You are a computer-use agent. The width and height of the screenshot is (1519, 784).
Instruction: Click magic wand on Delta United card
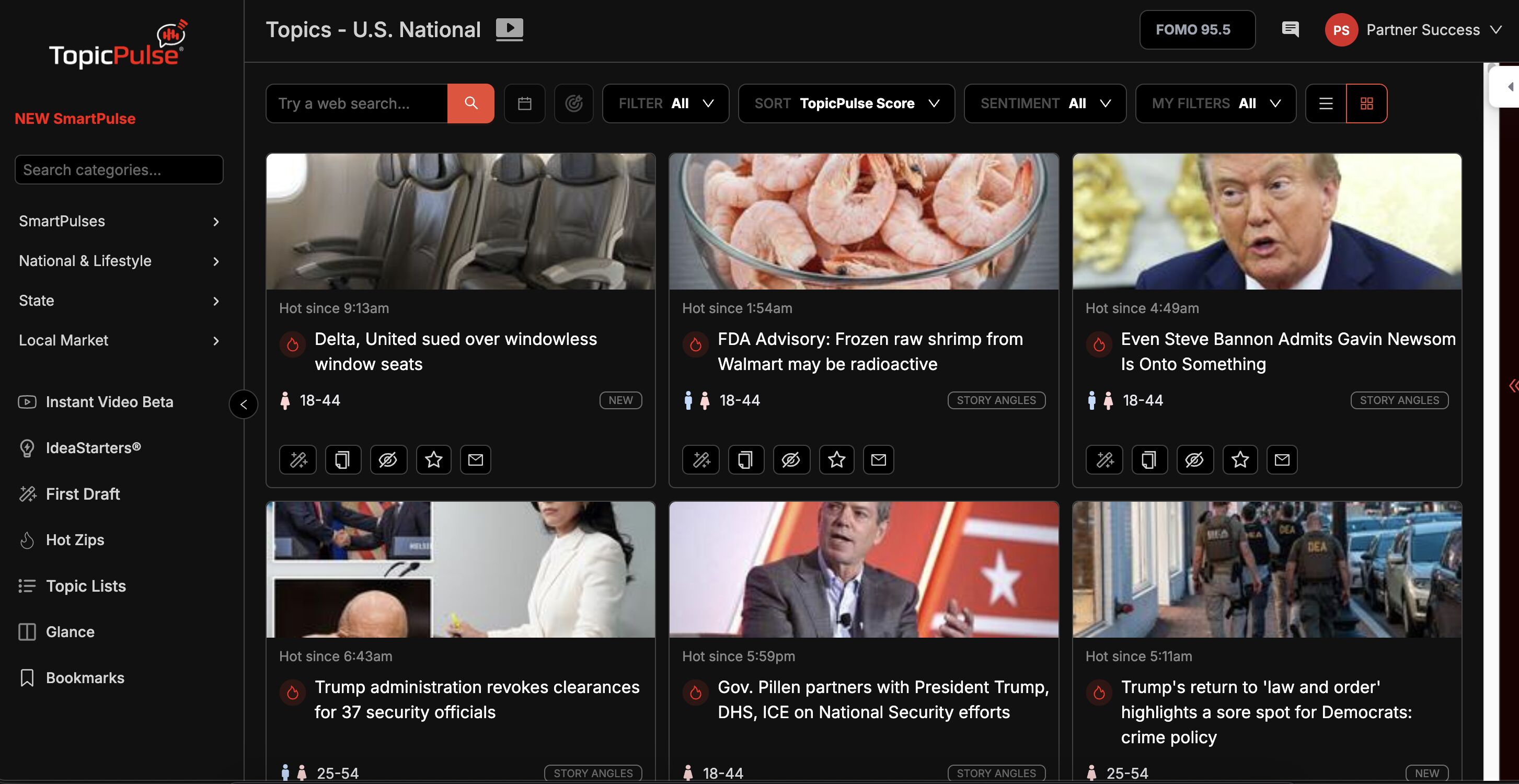click(x=298, y=459)
